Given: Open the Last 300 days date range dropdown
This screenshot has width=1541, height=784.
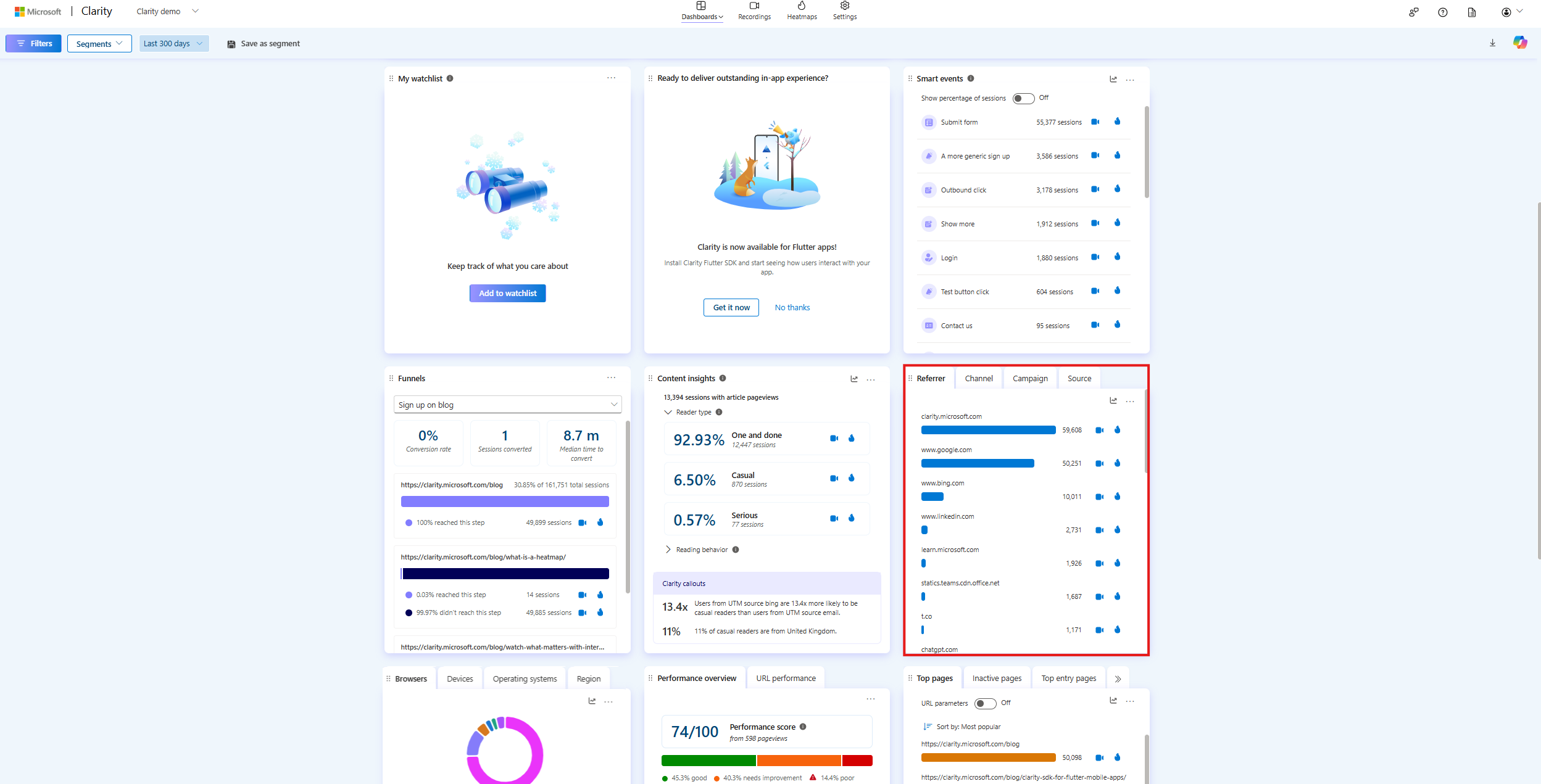Looking at the screenshot, I should (x=173, y=44).
